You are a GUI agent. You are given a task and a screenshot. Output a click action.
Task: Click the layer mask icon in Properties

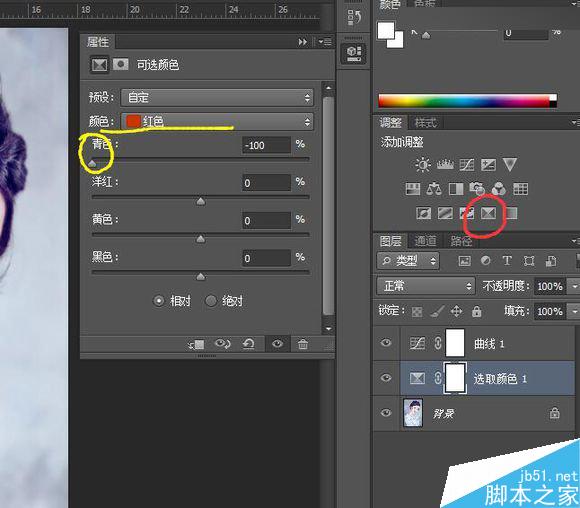[x=121, y=64]
